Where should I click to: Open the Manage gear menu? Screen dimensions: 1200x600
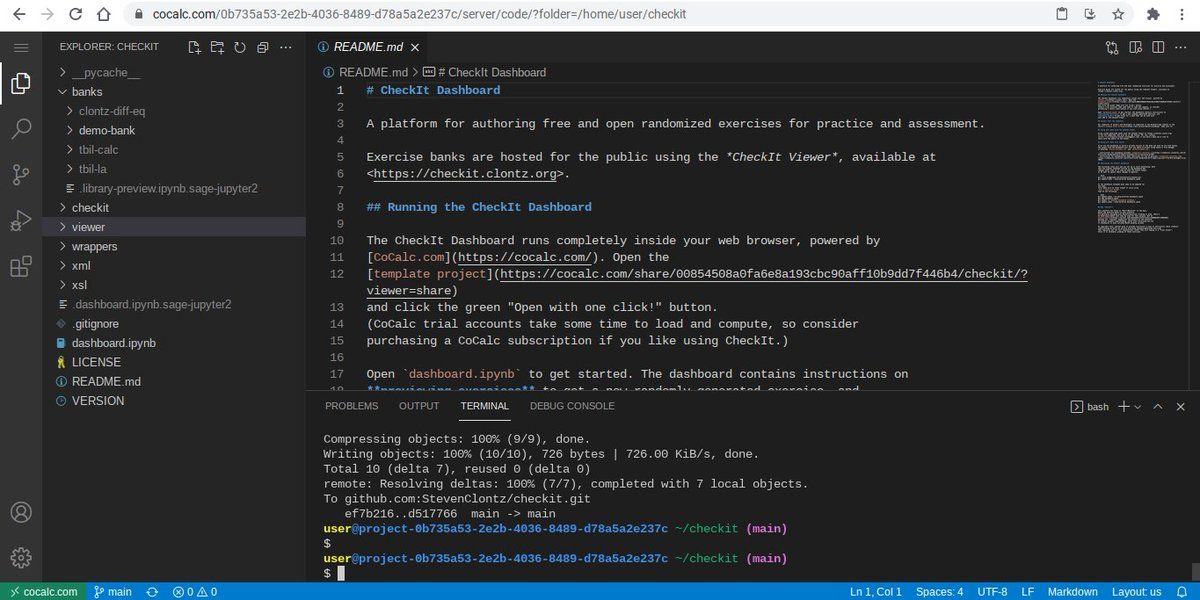(x=21, y=558)
